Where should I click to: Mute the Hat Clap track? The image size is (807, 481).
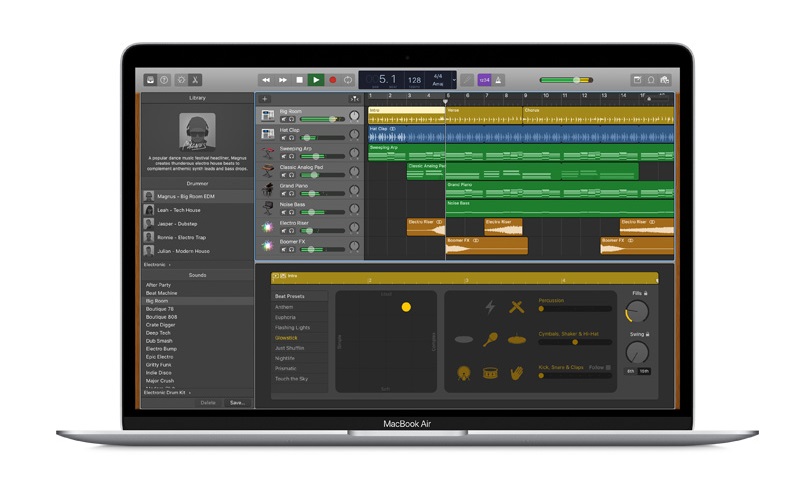click(283, 137)
